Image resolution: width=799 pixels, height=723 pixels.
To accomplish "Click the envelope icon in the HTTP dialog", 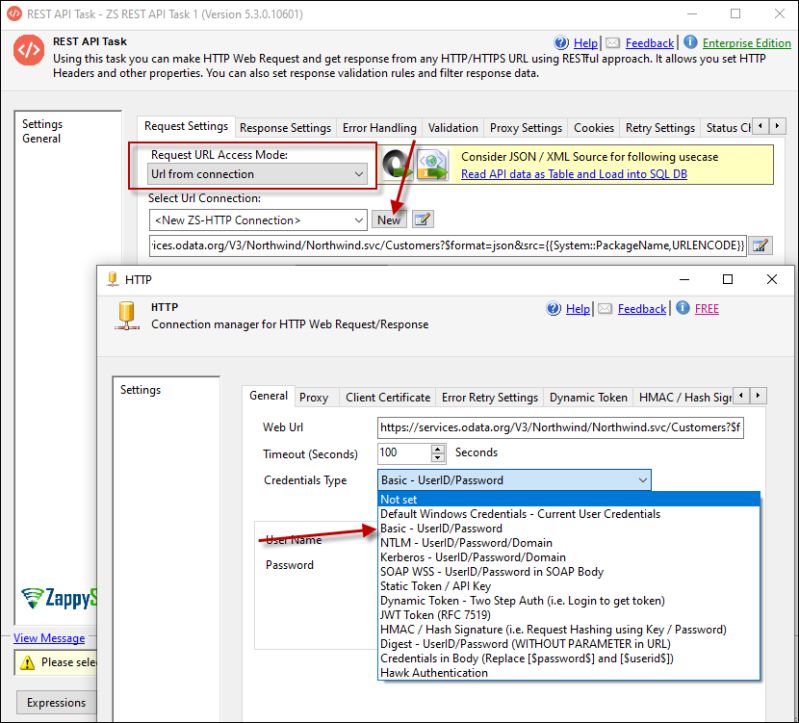I will pos(605,308).
